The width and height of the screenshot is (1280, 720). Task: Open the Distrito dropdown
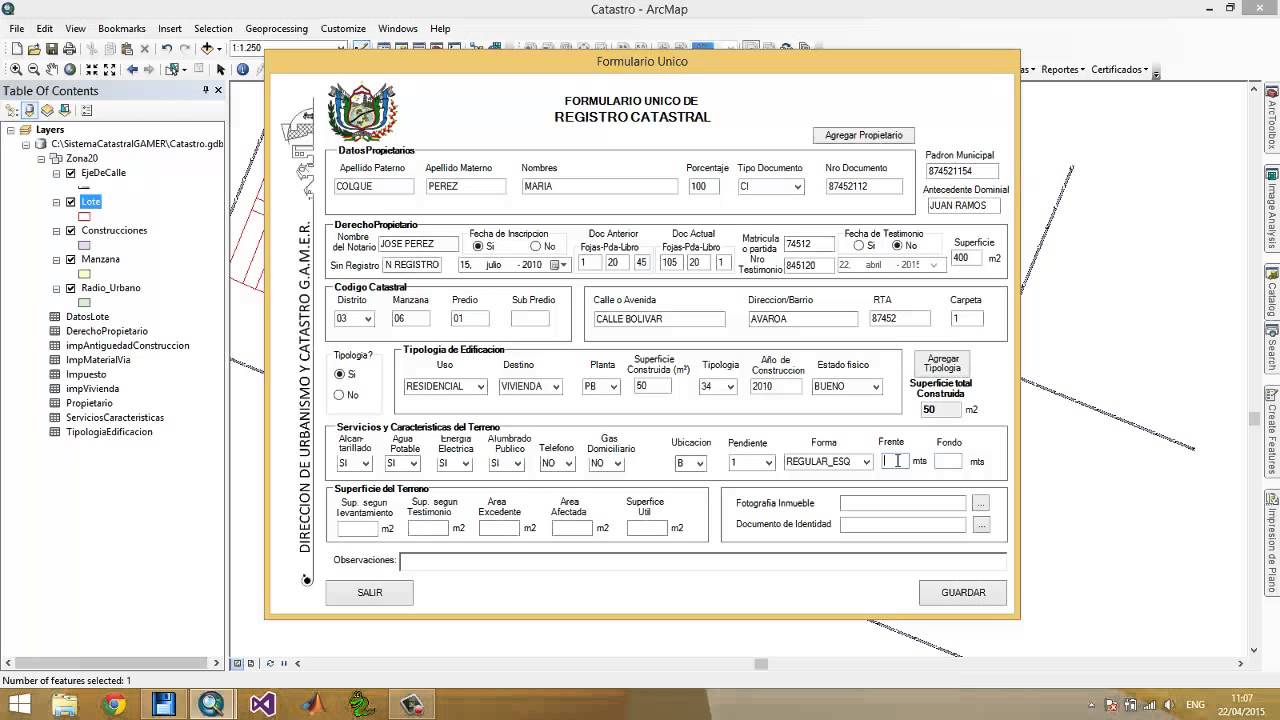point(367,319)
